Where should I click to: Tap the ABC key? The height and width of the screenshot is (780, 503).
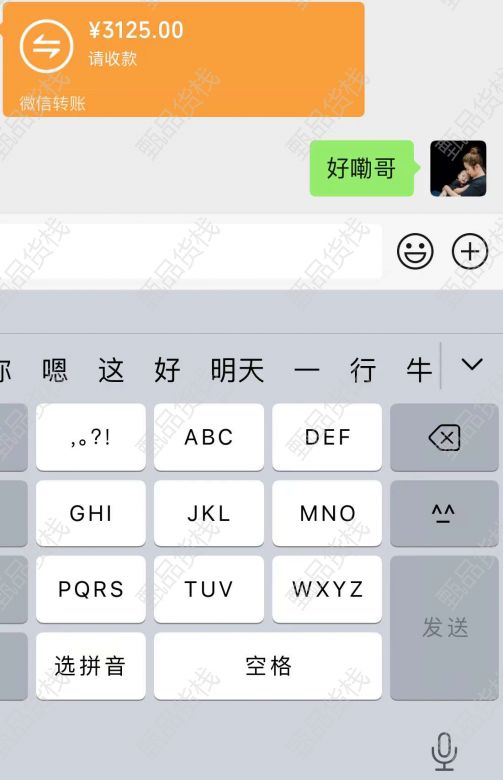click(x=209, y=437)
